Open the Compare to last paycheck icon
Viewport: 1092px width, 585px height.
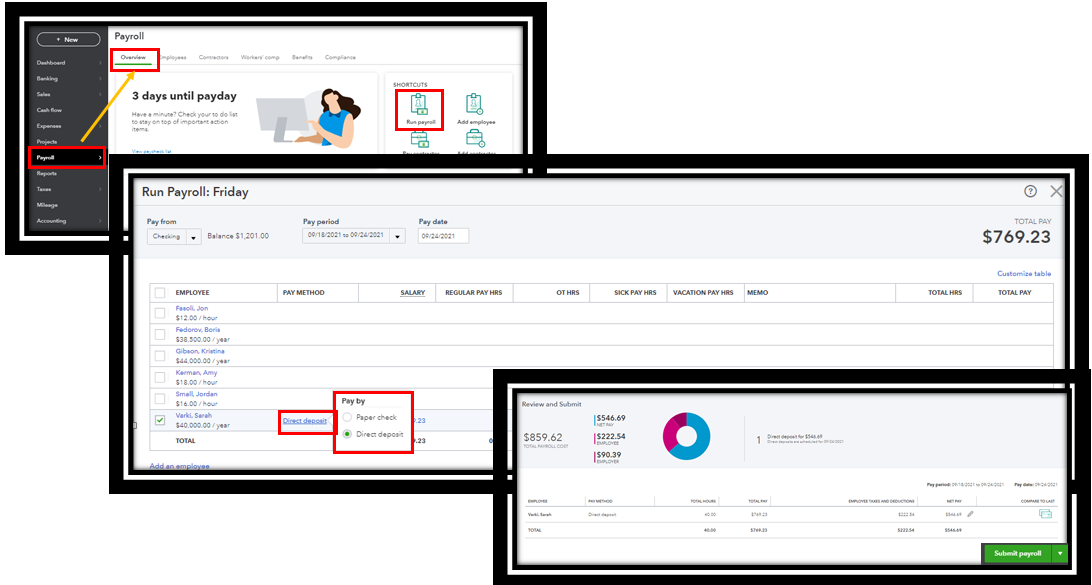pyautogui.click(x=1045, y=514)
